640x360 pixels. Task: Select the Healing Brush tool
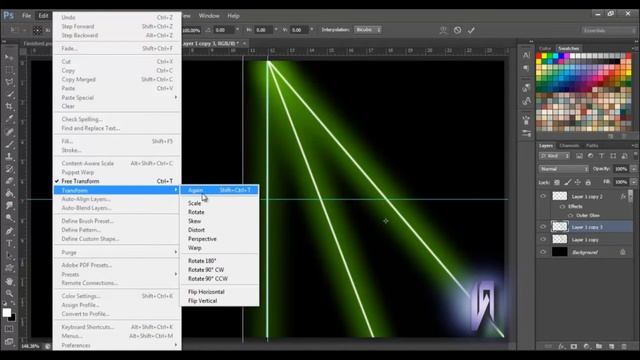(x=9, y=132)
